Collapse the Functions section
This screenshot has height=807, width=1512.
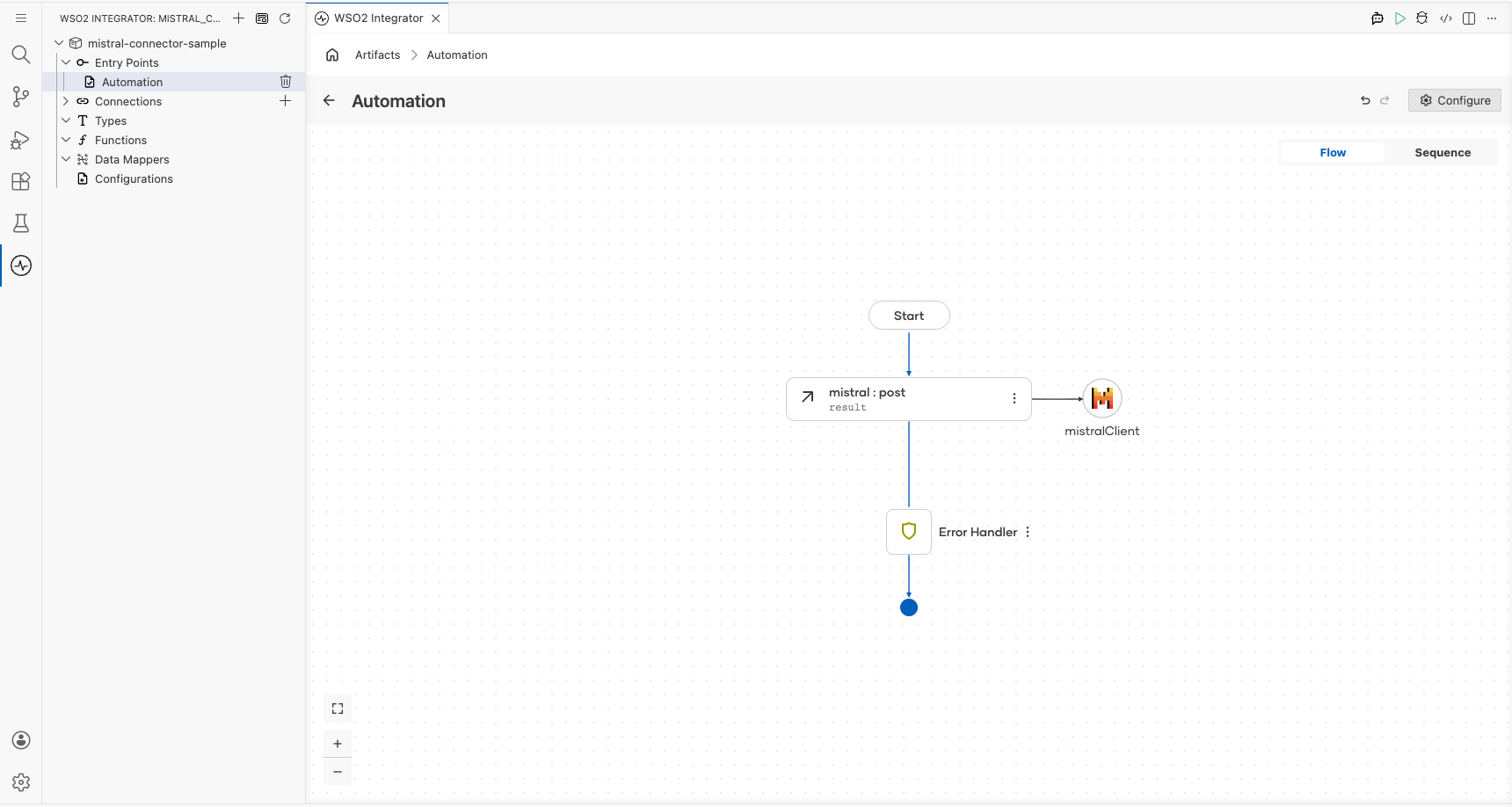66,140
